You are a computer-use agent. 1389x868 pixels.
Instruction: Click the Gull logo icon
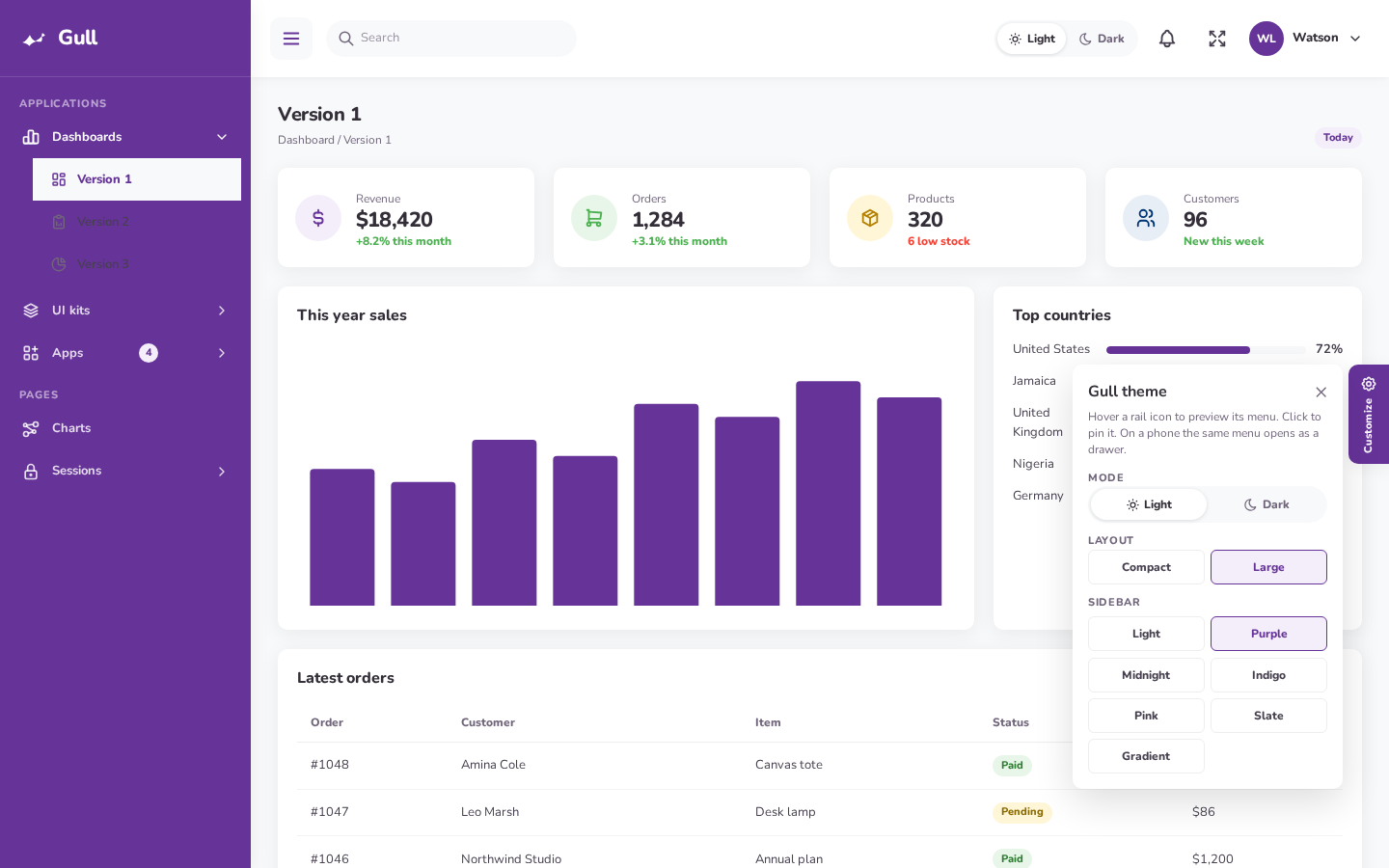click(34, 39)
